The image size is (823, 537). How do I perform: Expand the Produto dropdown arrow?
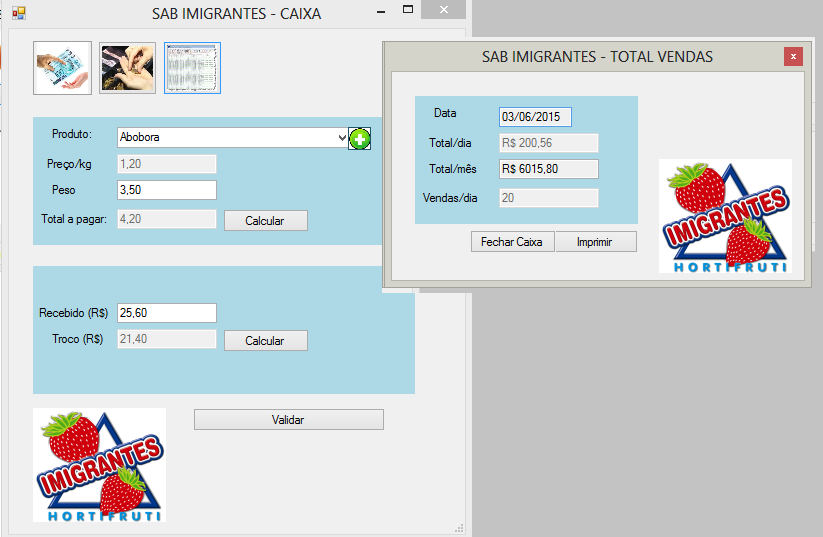342,138
